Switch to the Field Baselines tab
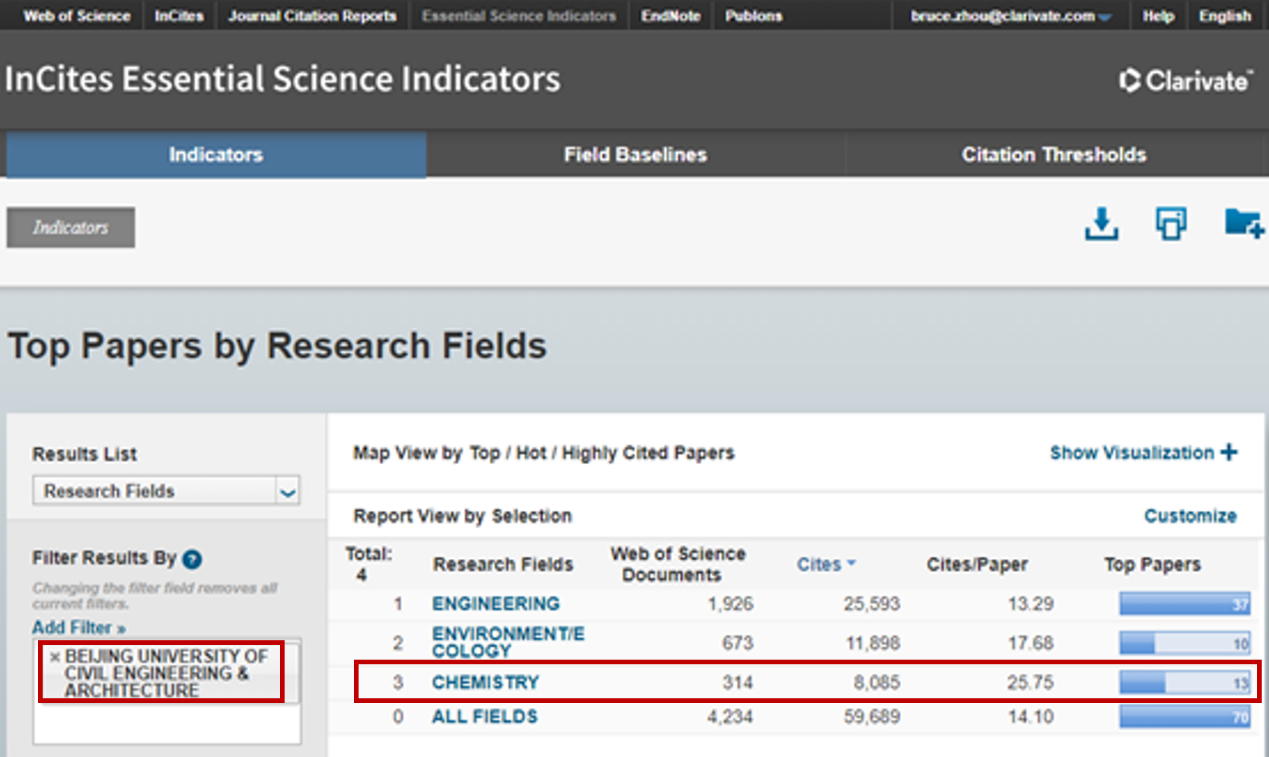The height and width of the screenshot is (757, 1269). pos(635,155)
